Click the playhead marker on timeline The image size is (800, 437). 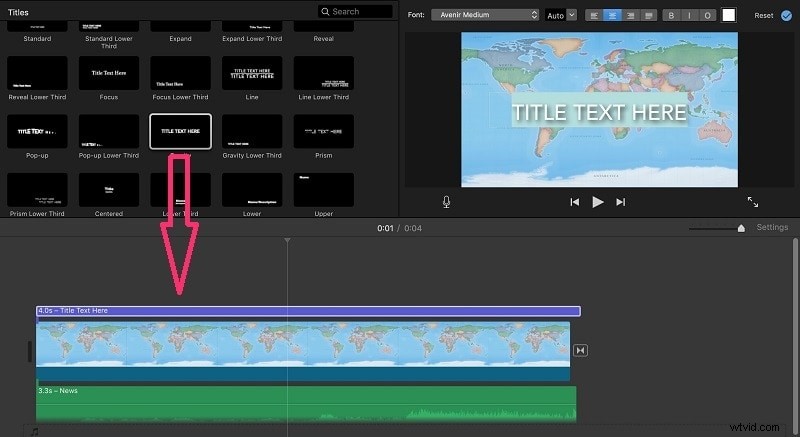[287, 240]
